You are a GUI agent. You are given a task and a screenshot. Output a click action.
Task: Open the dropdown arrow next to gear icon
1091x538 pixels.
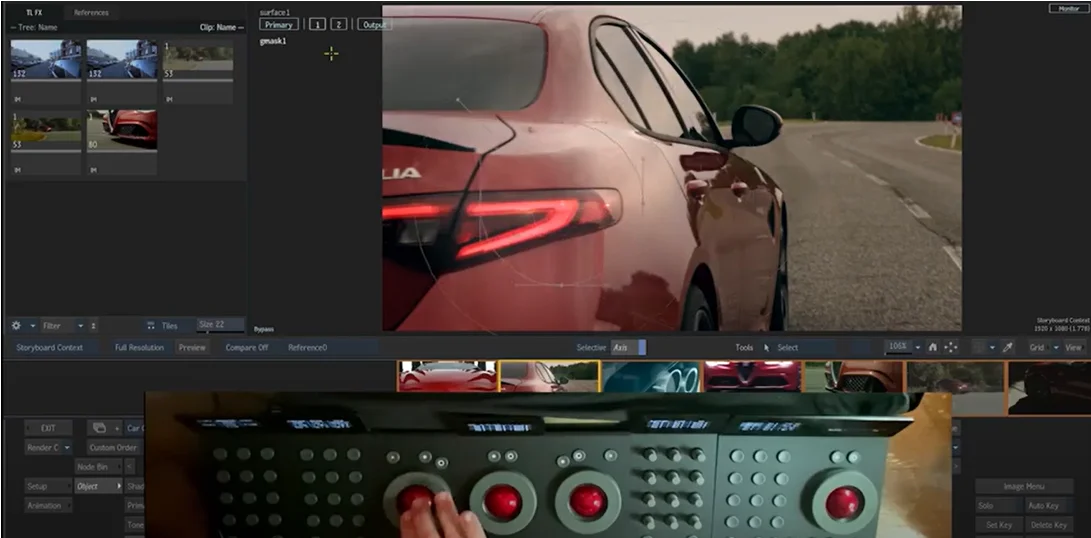click(x=32, y=326)
